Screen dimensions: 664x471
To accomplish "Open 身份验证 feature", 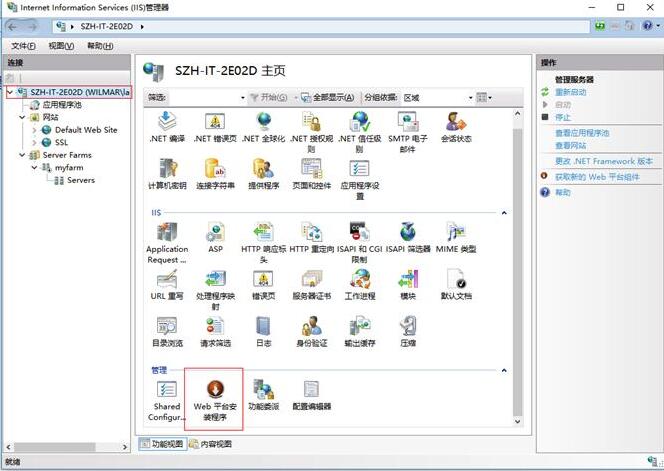I will click(x=311, y=332).
